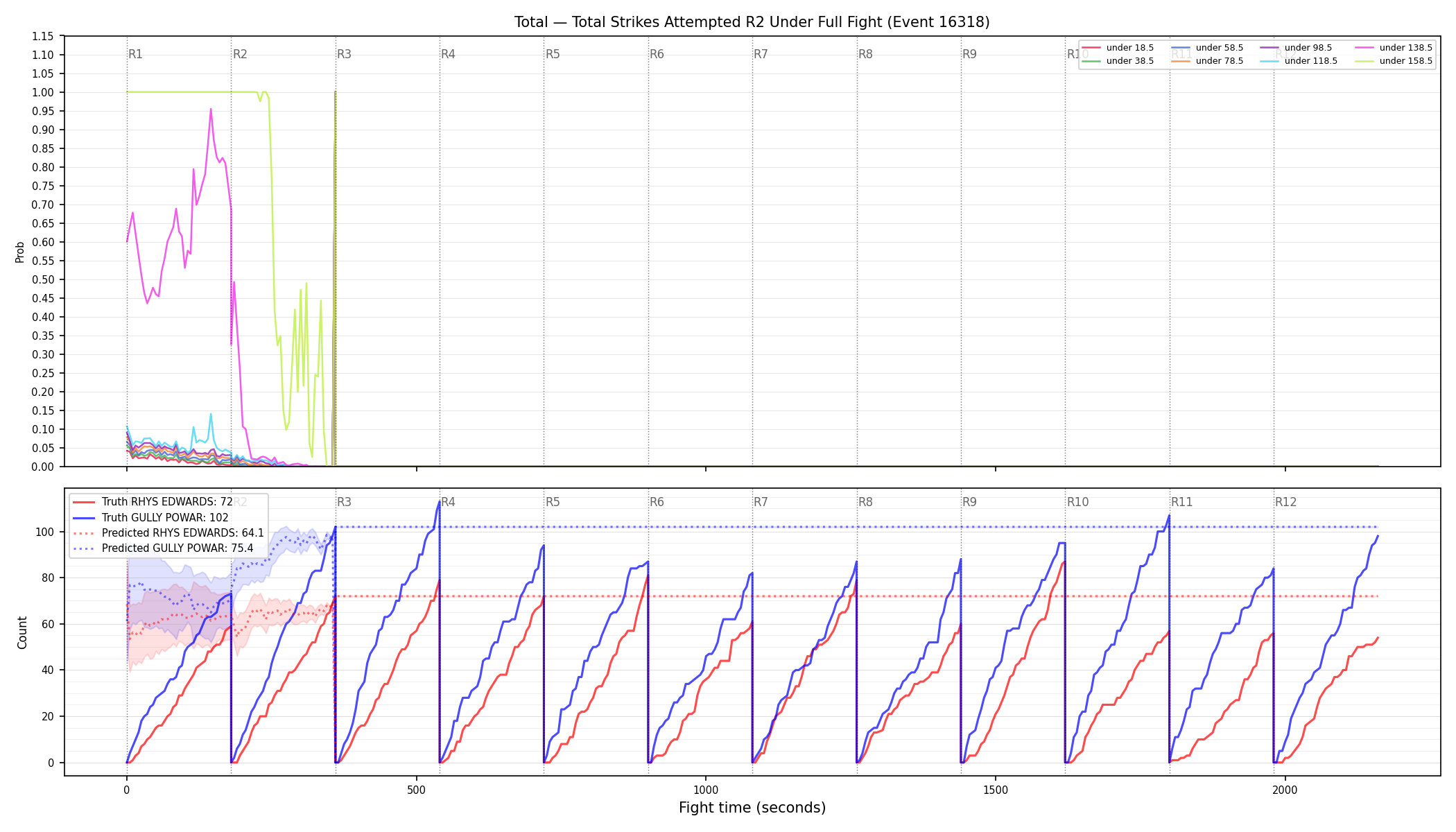Click the 'Fight time (seconds)' axis label
Image resolution: width=1456 pixels, height=832 pixels.
752,808
